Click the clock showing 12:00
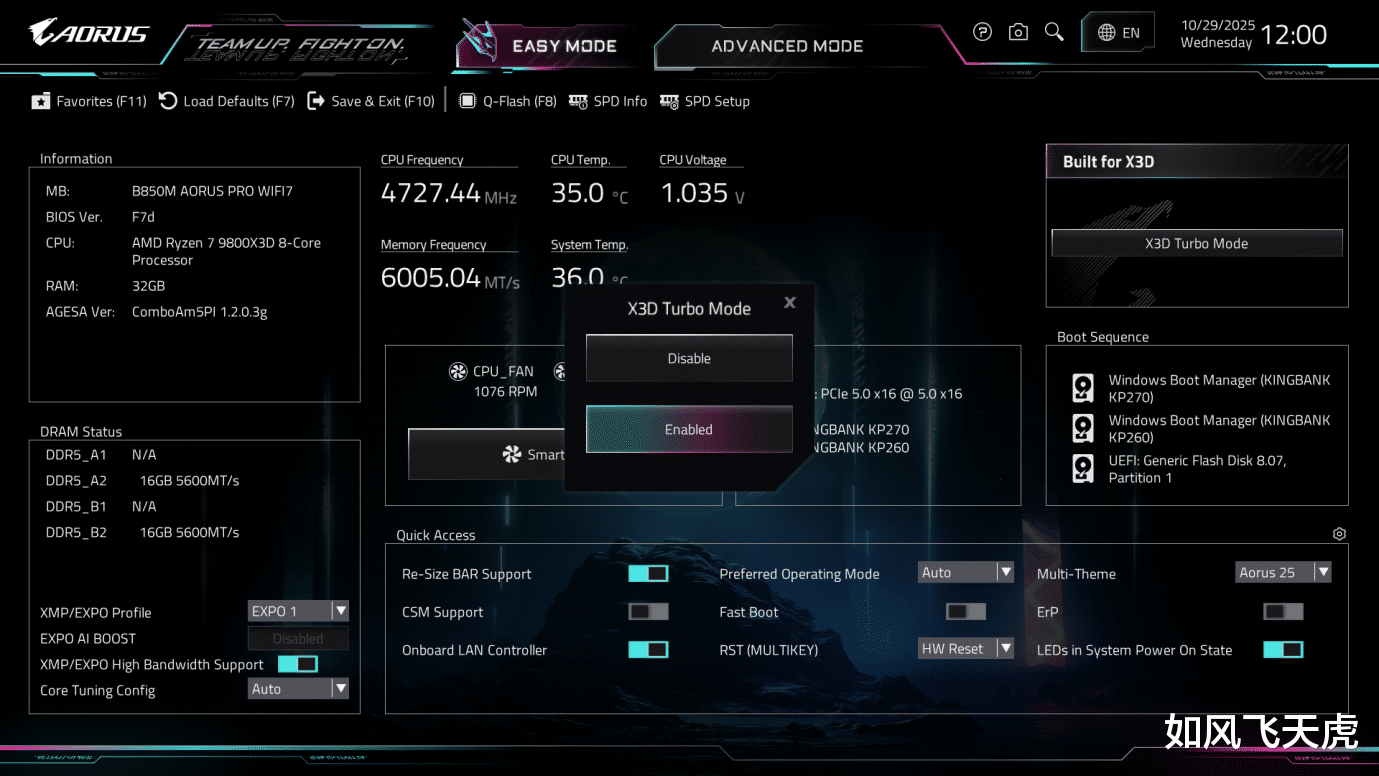 [x=1294, y=35]
